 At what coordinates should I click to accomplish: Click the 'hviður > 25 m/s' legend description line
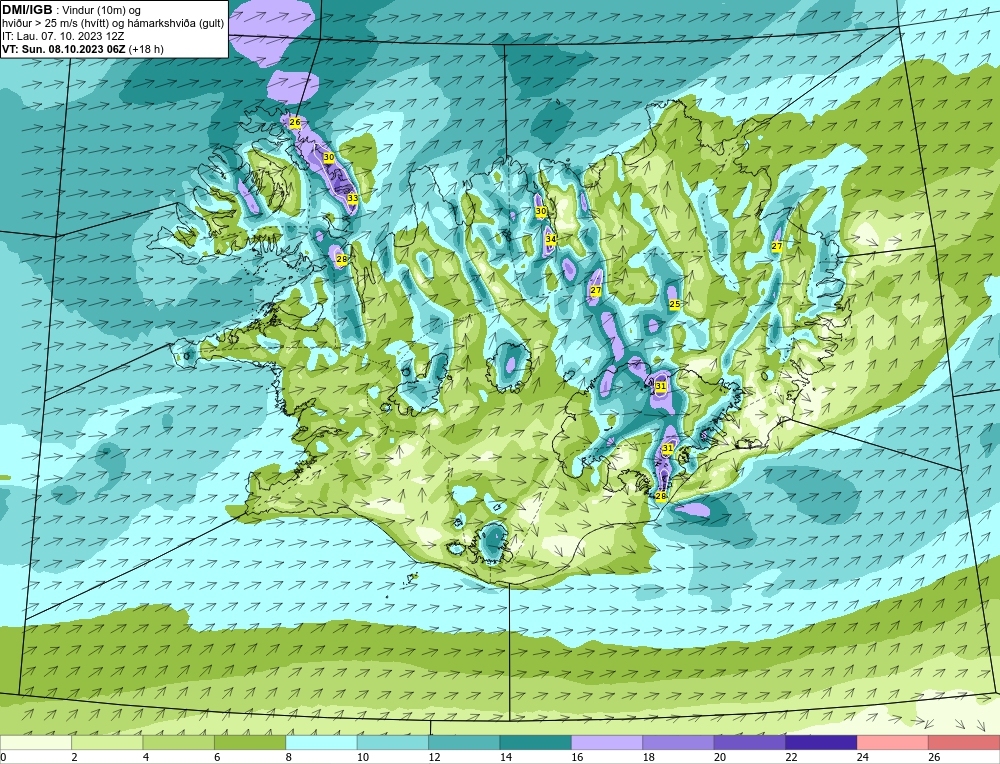(x=113, y=23)
